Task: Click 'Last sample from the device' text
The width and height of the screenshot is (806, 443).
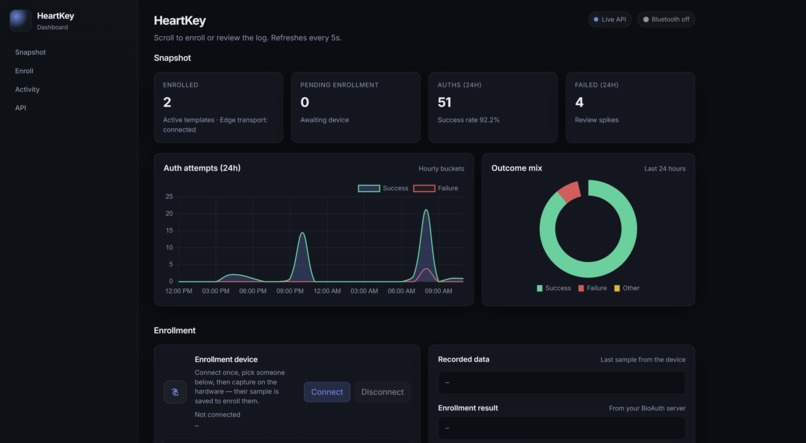Action: tap(643, 360)
